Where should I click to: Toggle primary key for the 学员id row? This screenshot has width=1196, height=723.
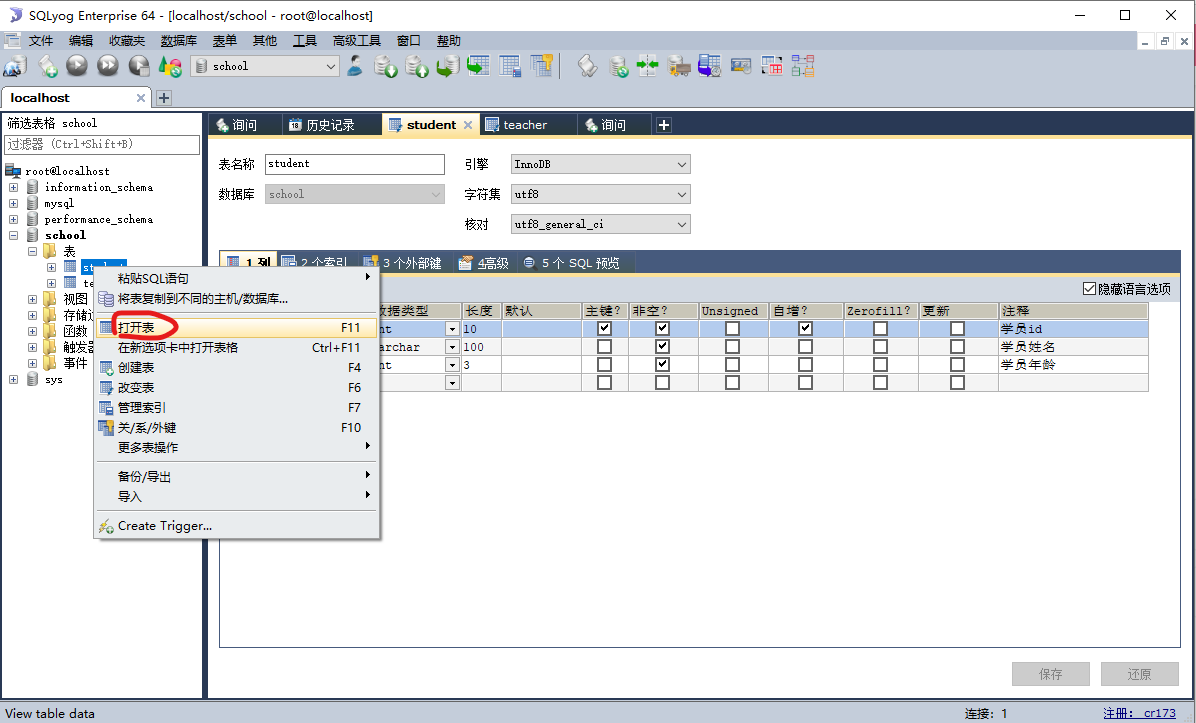click(604, 329)
